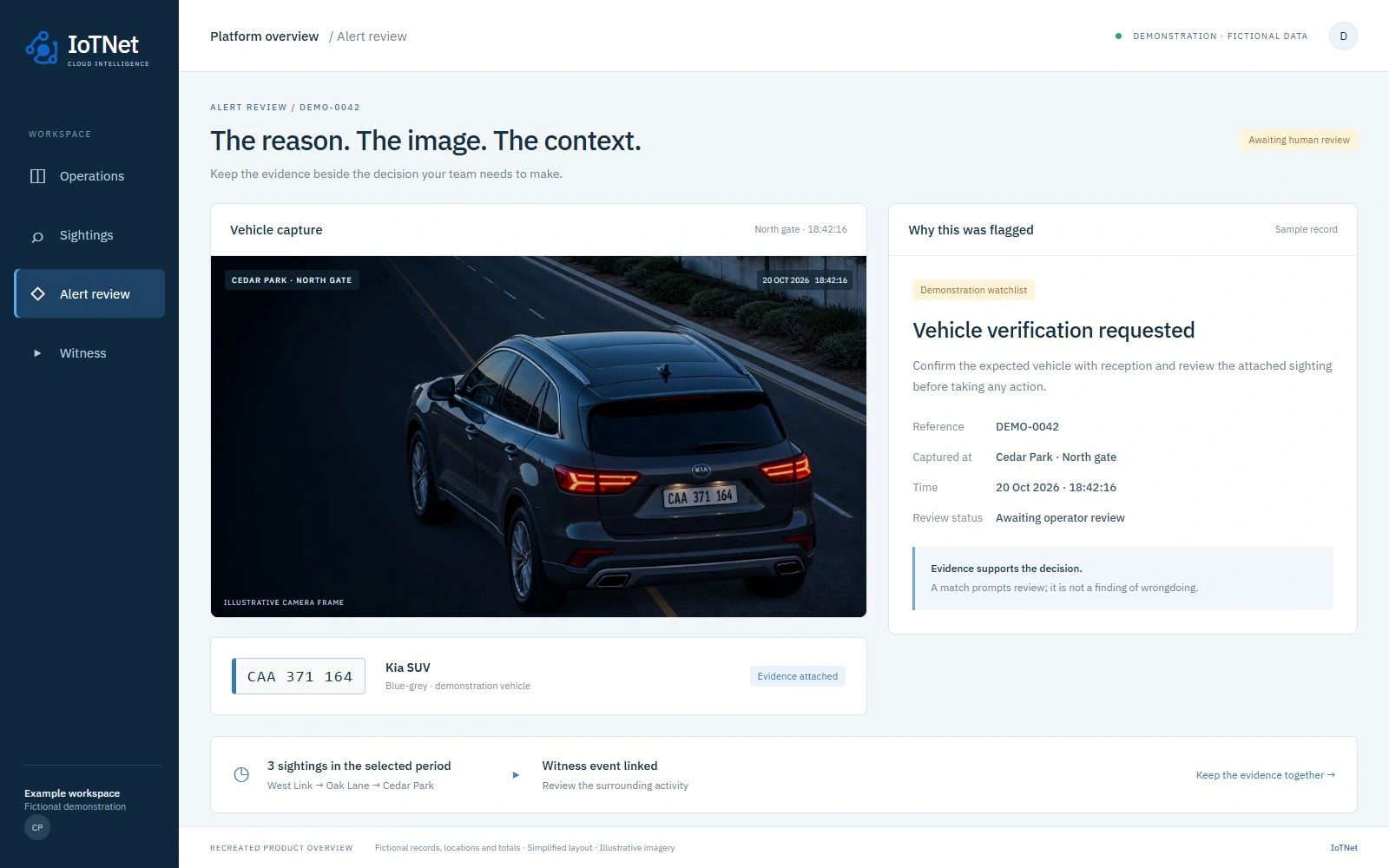Viewport: 1389px width, 868px height.
Task: Click the Vehicle verification requested heading
Action: 1053,331
